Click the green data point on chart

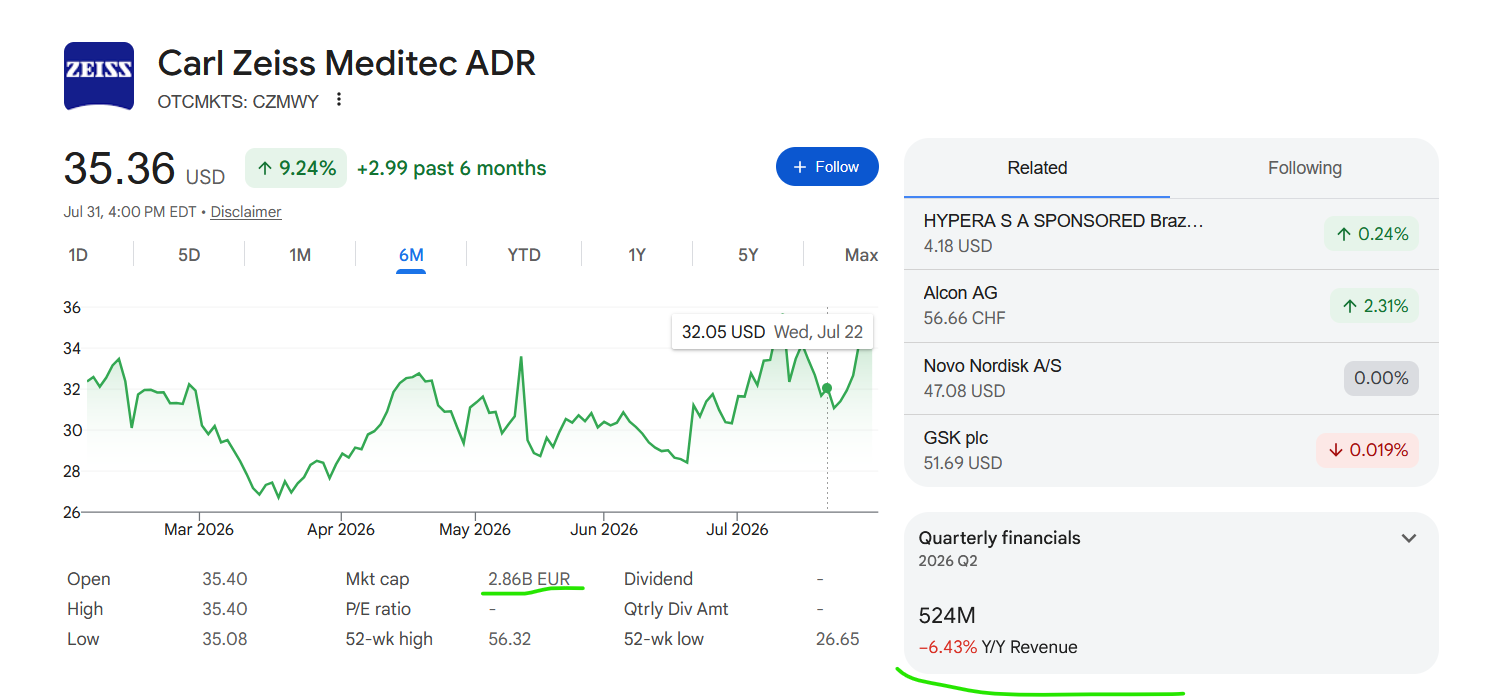click(827, 388)
